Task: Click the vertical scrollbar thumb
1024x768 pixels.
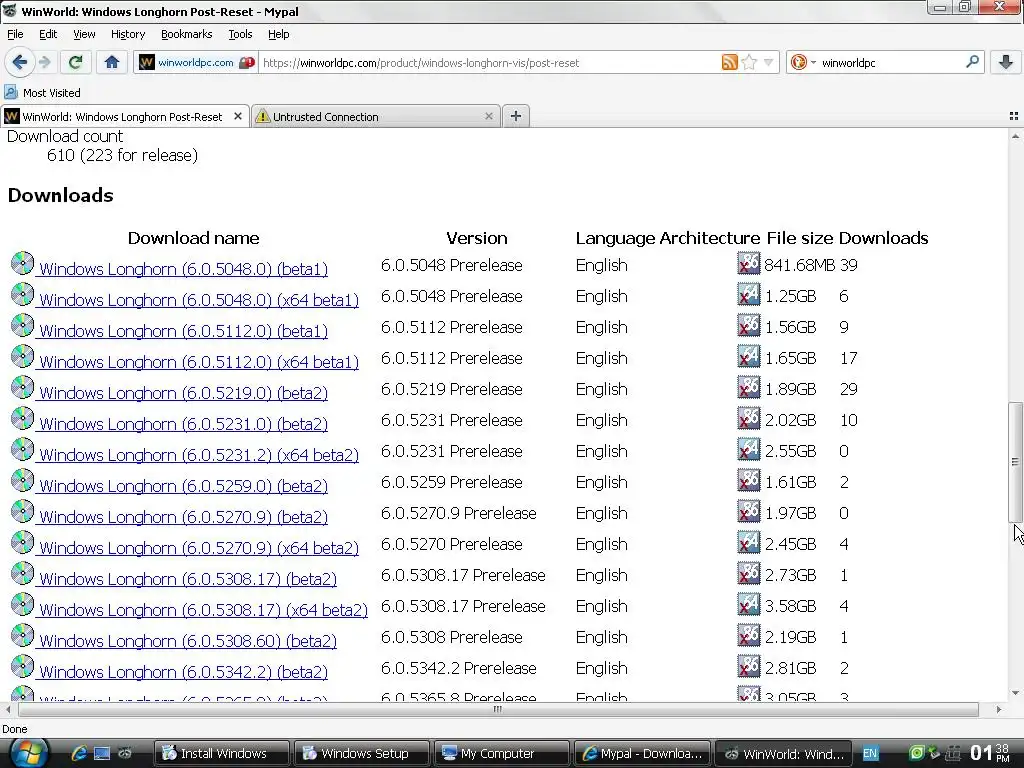Action: point(1016,462)
